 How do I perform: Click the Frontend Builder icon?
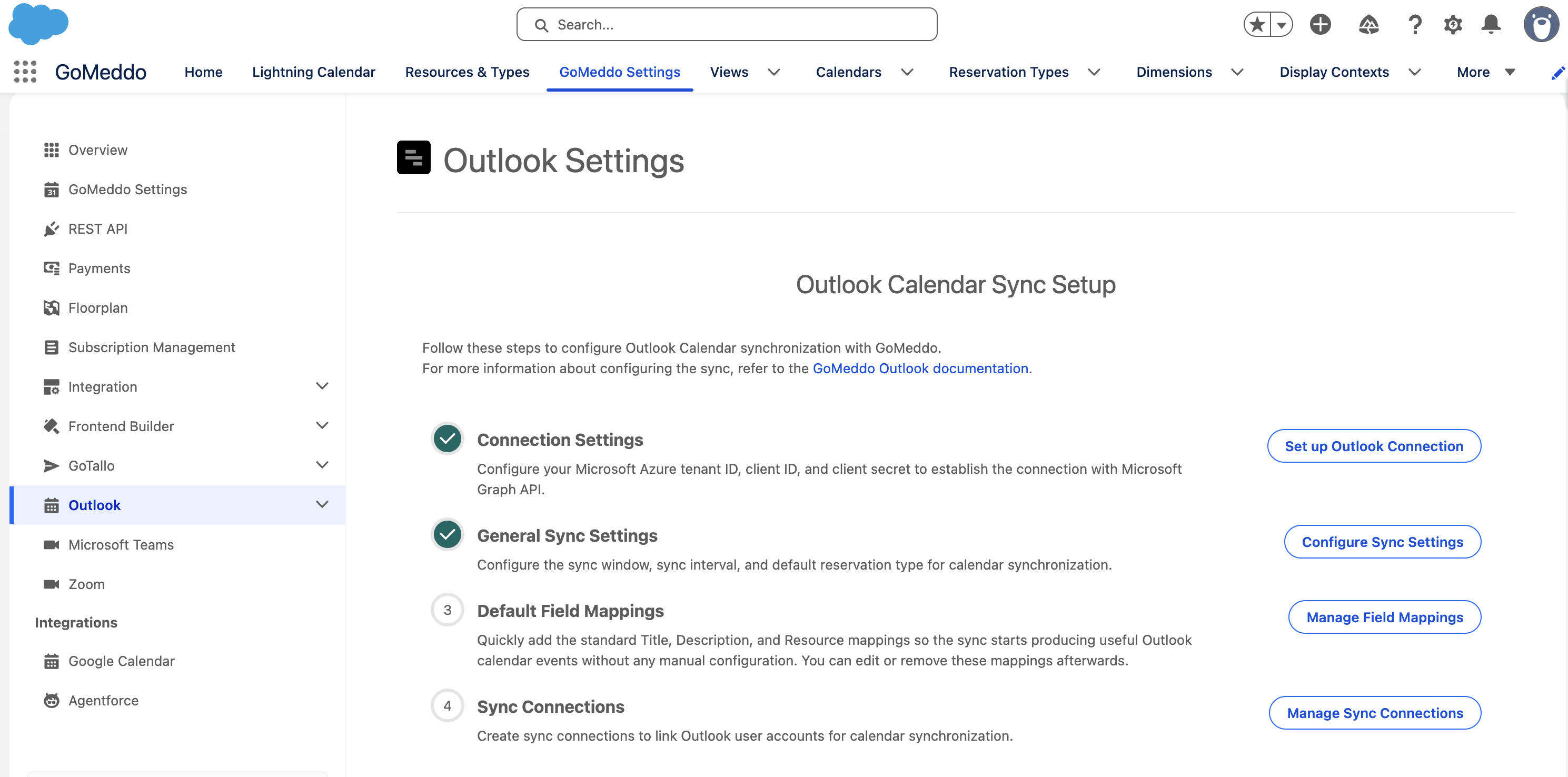coord(51,426)
